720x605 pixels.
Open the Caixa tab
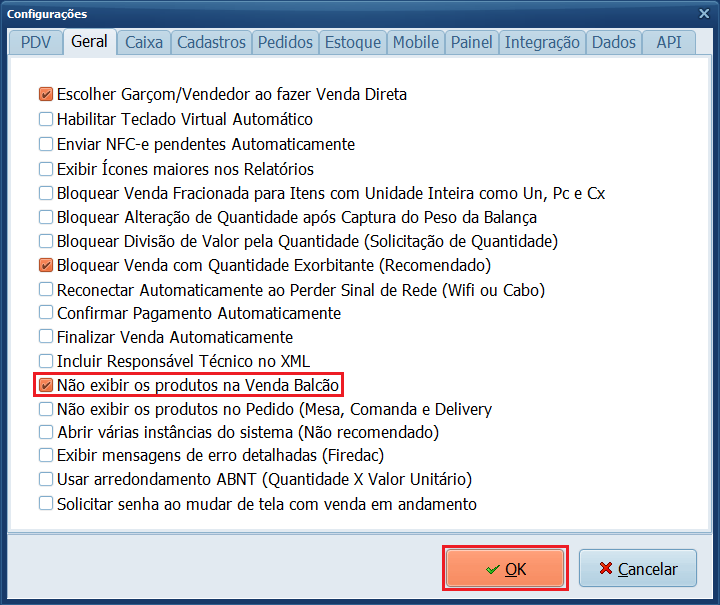pos(144,42)
